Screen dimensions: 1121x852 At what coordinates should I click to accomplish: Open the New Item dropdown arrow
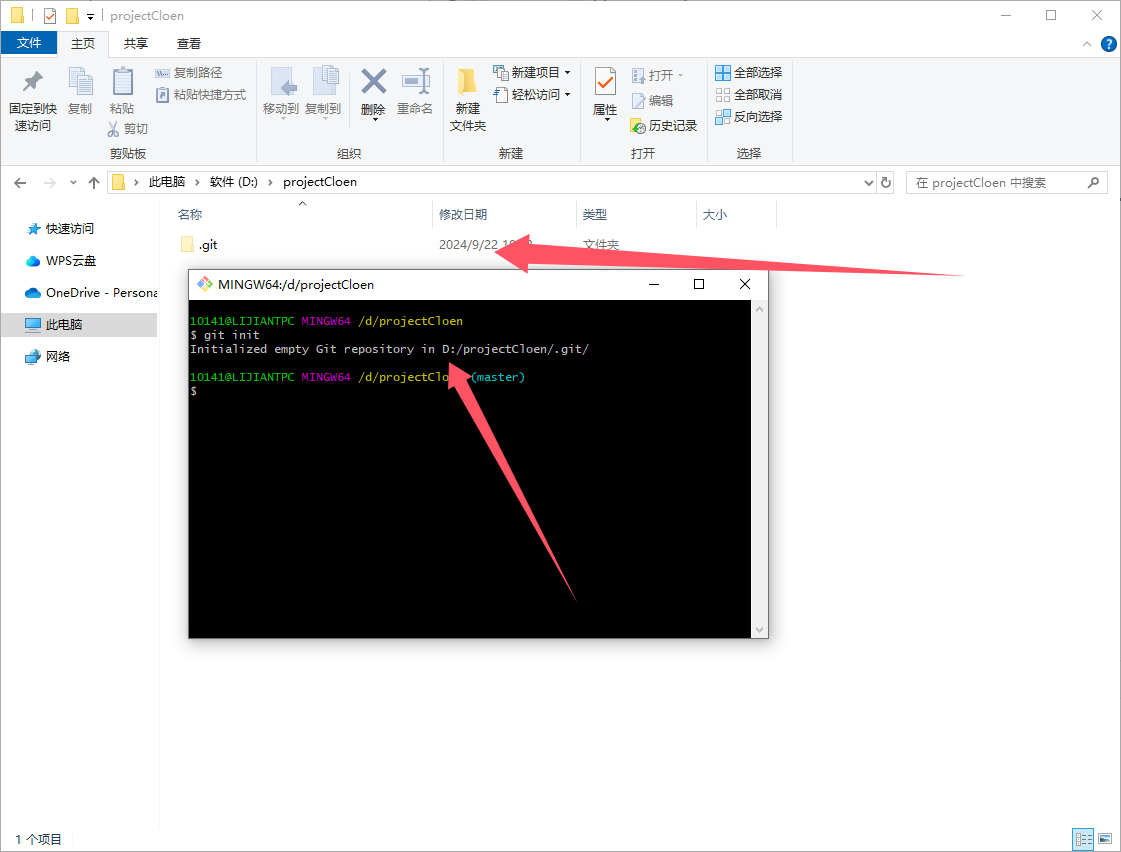(x=568, y=73)
